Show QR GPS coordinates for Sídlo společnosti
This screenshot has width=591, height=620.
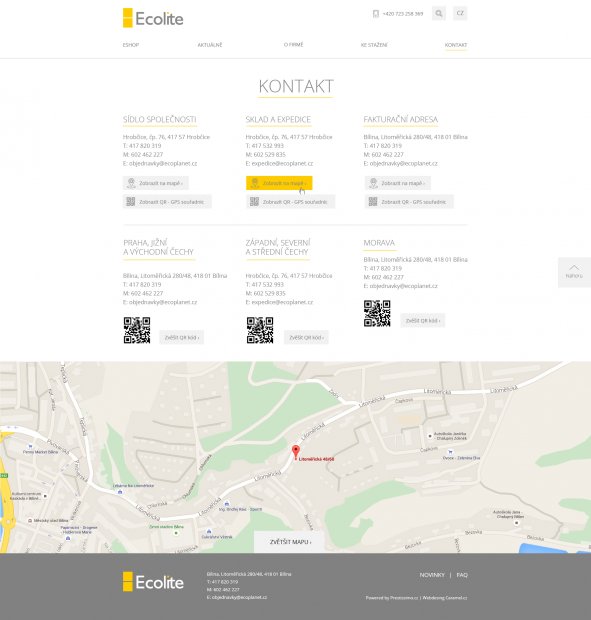167,202
